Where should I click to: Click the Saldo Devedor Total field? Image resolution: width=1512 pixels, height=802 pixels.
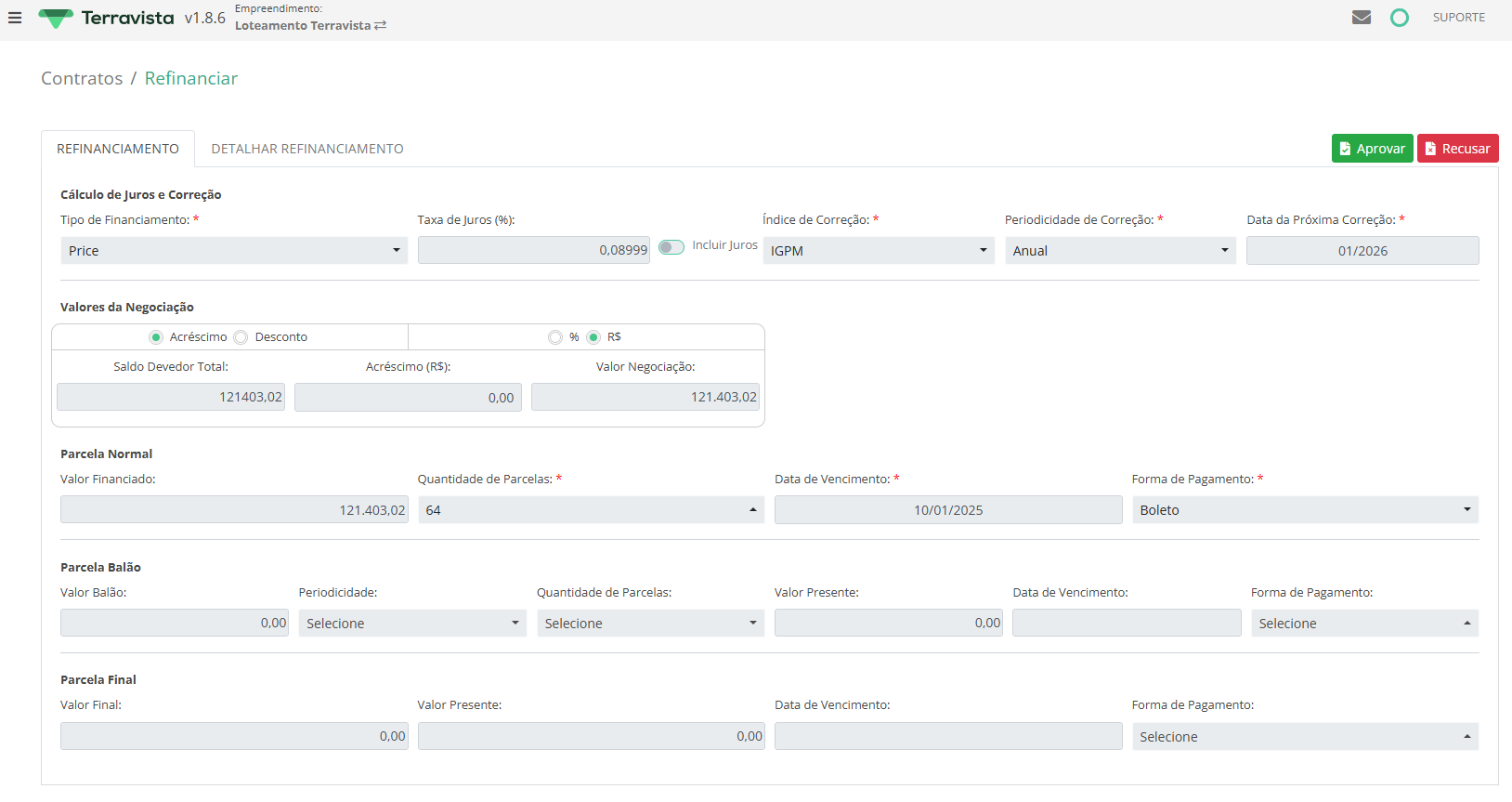tap(171, 397)
